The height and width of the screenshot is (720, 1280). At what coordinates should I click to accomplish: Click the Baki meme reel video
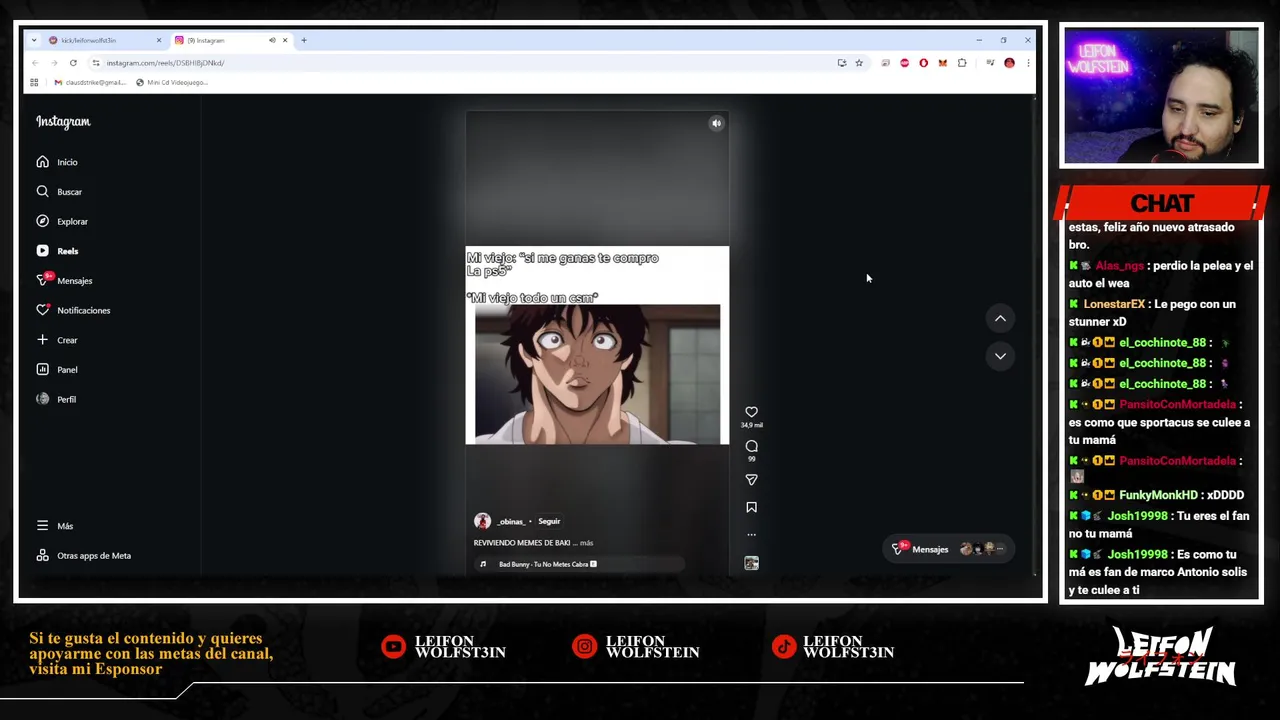click(x=597, y=345)
